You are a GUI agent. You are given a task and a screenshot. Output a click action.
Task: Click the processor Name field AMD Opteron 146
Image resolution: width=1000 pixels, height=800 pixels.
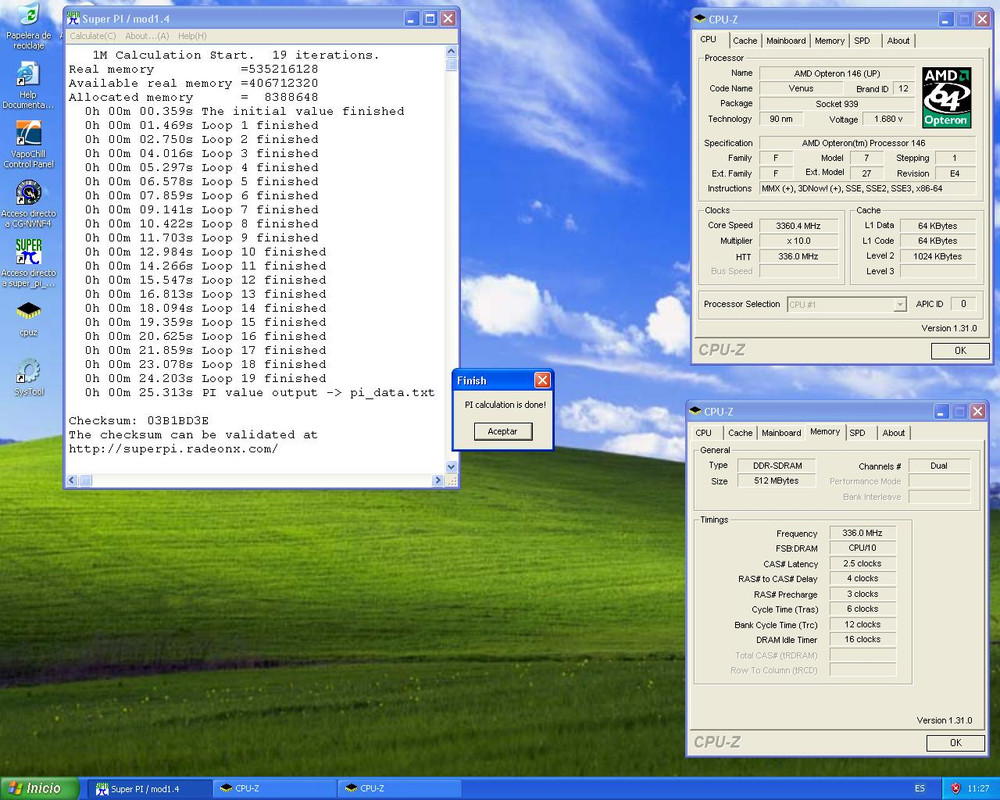tap(837, 73)
